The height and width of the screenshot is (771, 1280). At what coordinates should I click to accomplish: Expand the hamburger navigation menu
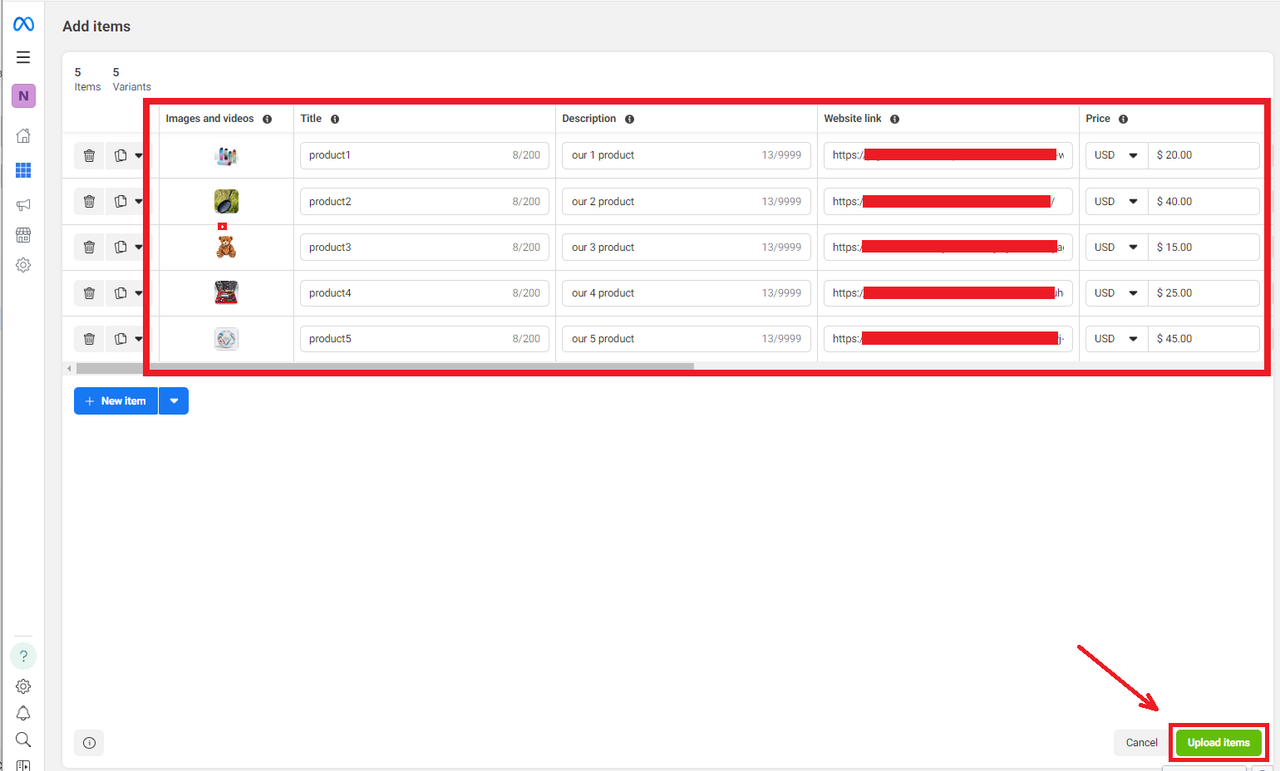pyautogui.click(x=23, y=57)
